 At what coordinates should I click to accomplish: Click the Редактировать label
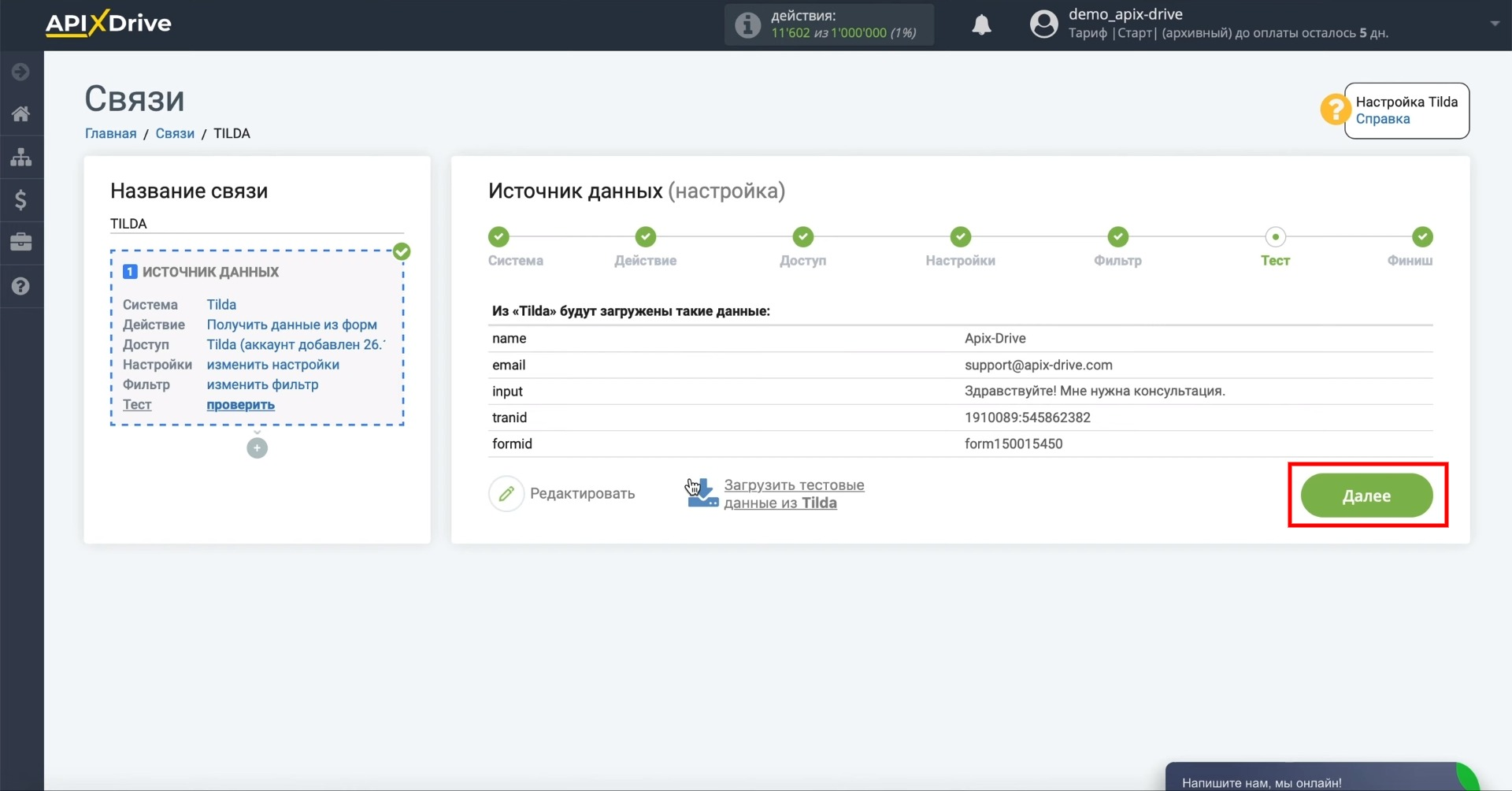[x=582, y=494]
